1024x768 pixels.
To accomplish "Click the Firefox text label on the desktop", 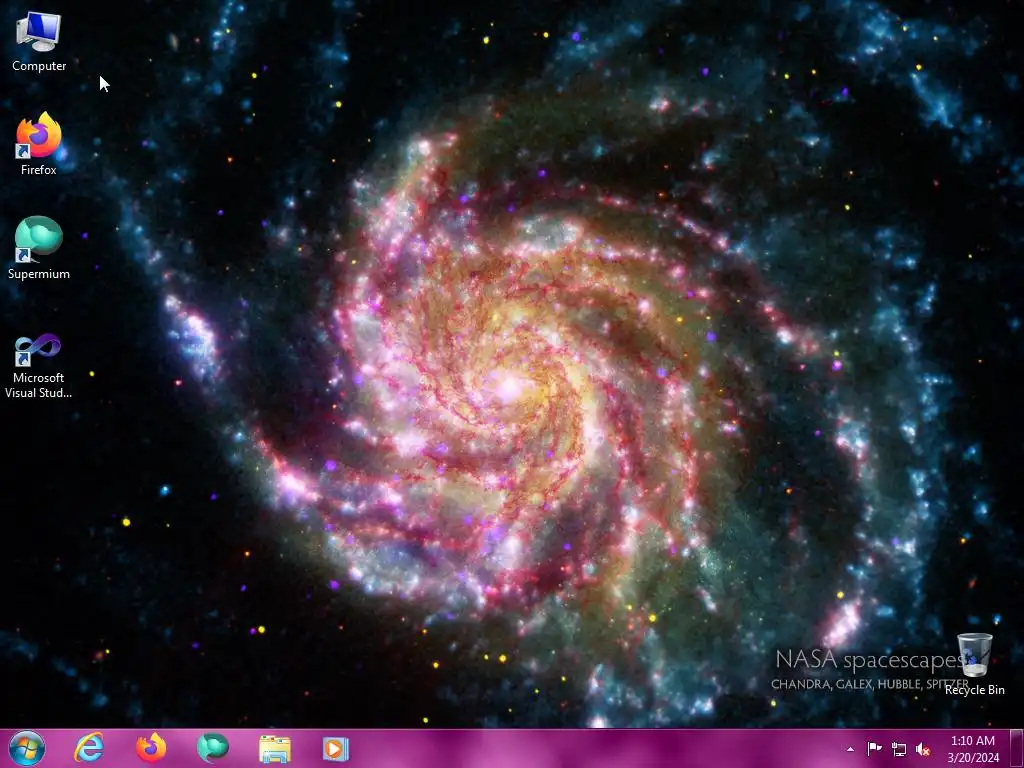I will [x=39, y=170].
